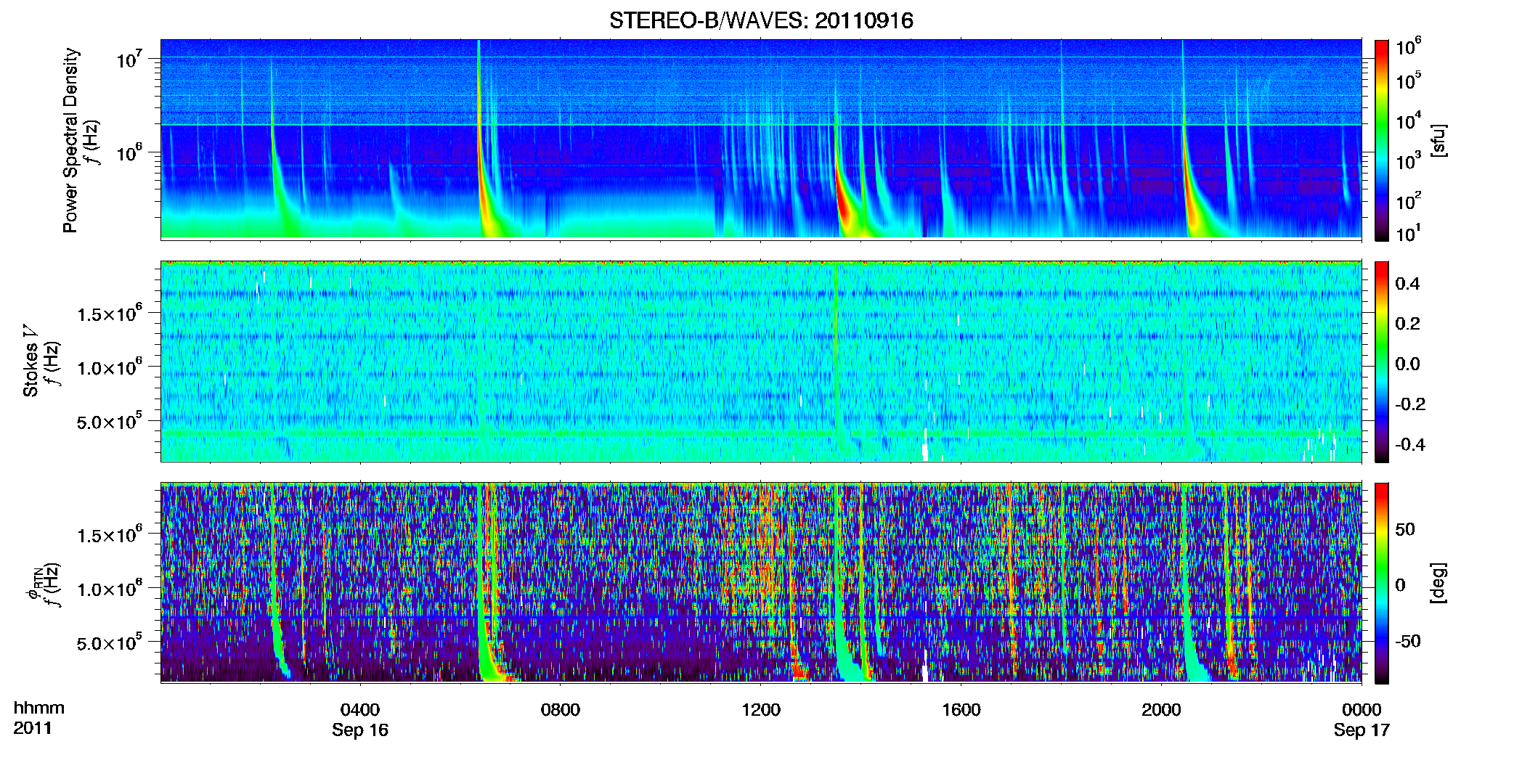Image resolution: width=1522 pixels, height=784 pixels.
Task: Click the 1.0×10^6 tick on Stokes V panel
Action: pyautogui.click(x=110, y=367)
